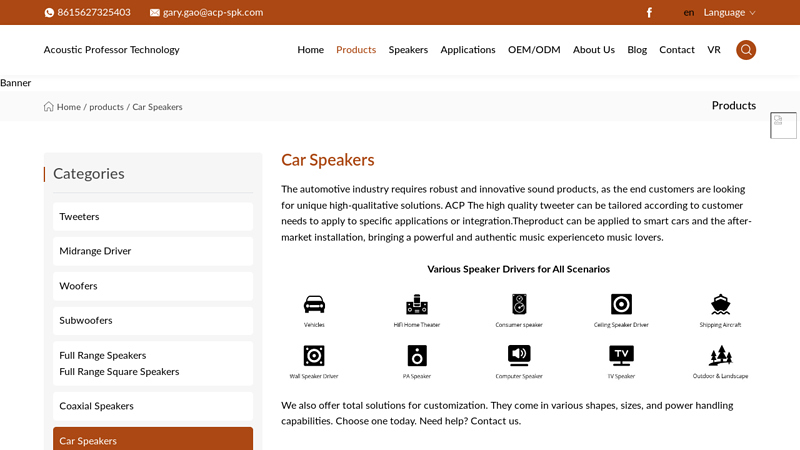The width and height of the screenshot is (800, 450).
Task: Click the Outdoor & Landscape trees icon
Action: [720, 356]
